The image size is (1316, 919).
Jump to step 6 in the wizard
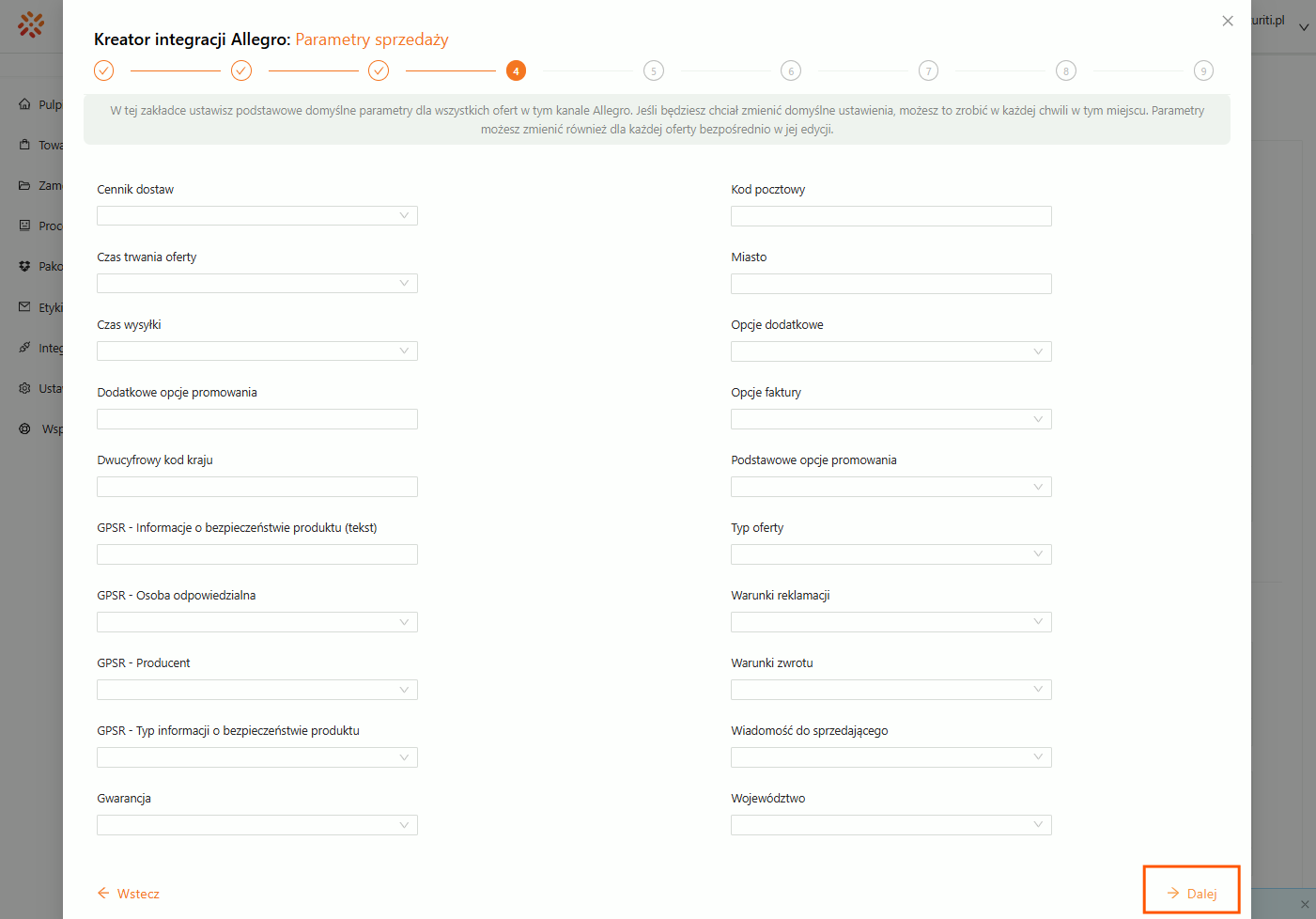coord(791,70)
